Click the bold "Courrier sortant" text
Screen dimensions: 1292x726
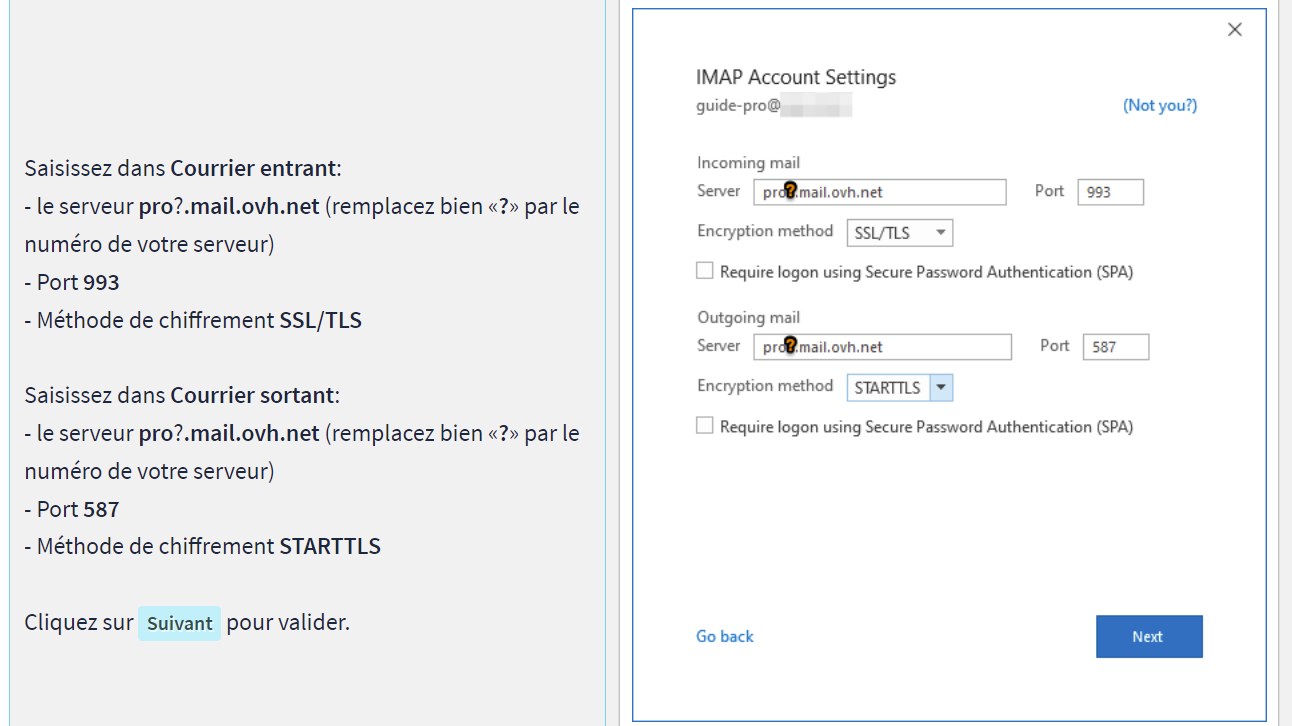(x=252, y=395)
